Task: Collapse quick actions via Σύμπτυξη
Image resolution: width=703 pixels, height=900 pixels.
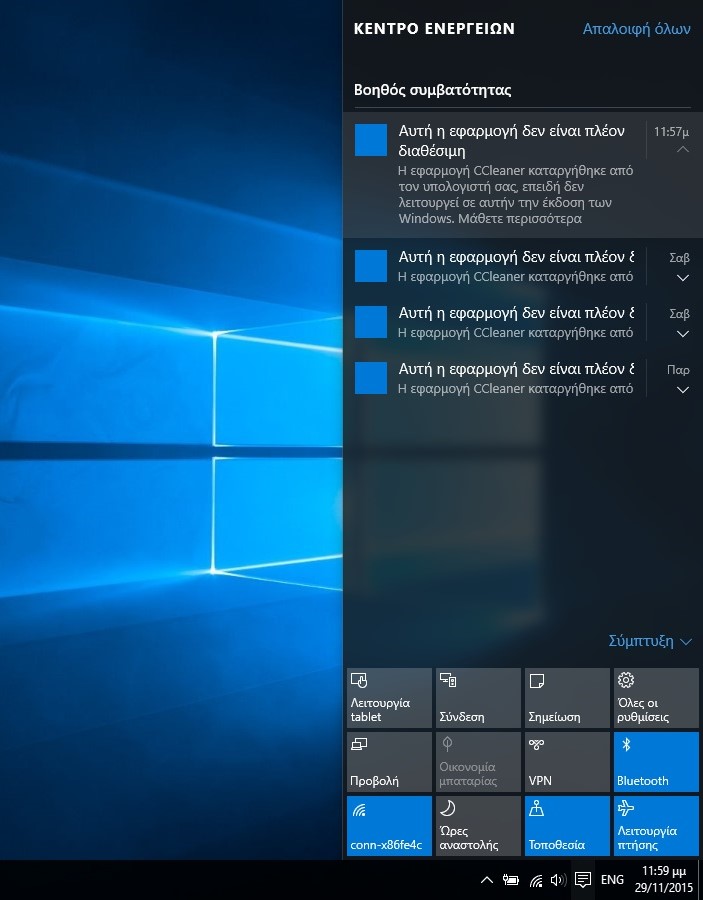Action: tap(650, 641)
